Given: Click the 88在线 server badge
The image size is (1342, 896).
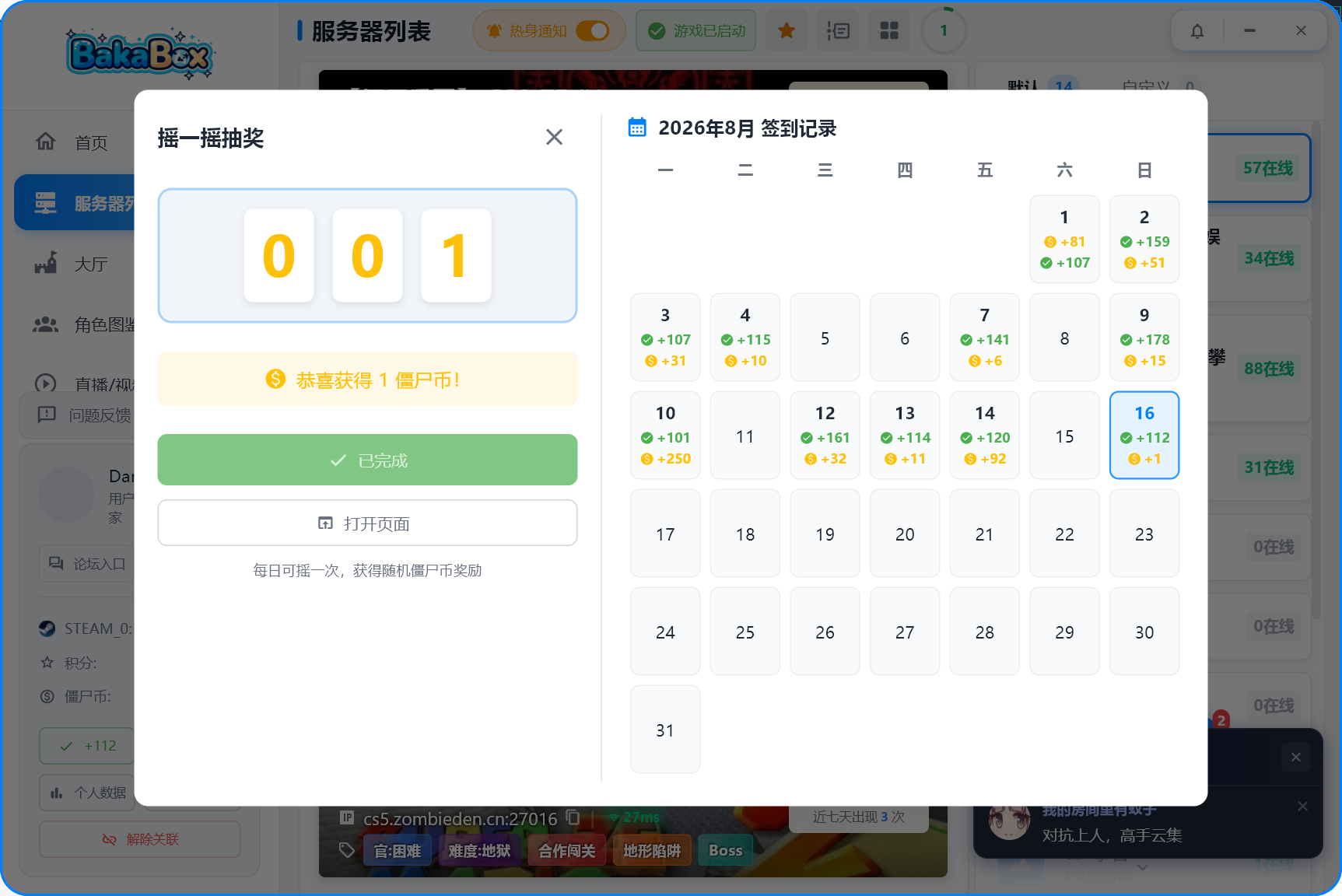Looking at the screenshot, I should (1269, 369).
